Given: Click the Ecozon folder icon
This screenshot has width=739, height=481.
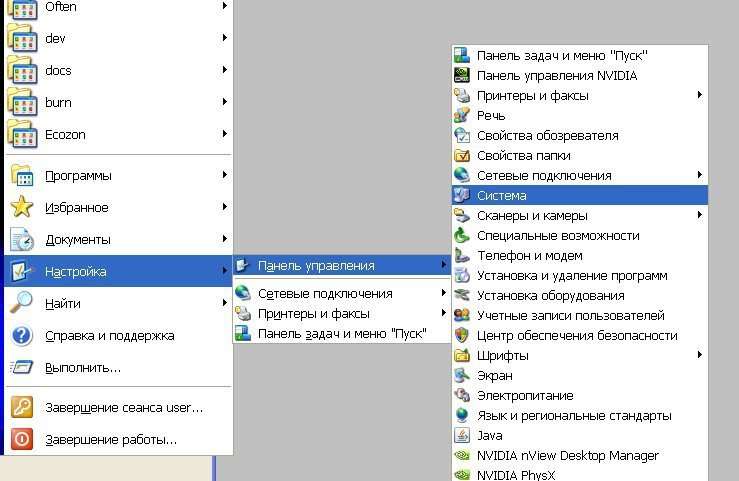Looking at the screenshot, I should point(22,135).
